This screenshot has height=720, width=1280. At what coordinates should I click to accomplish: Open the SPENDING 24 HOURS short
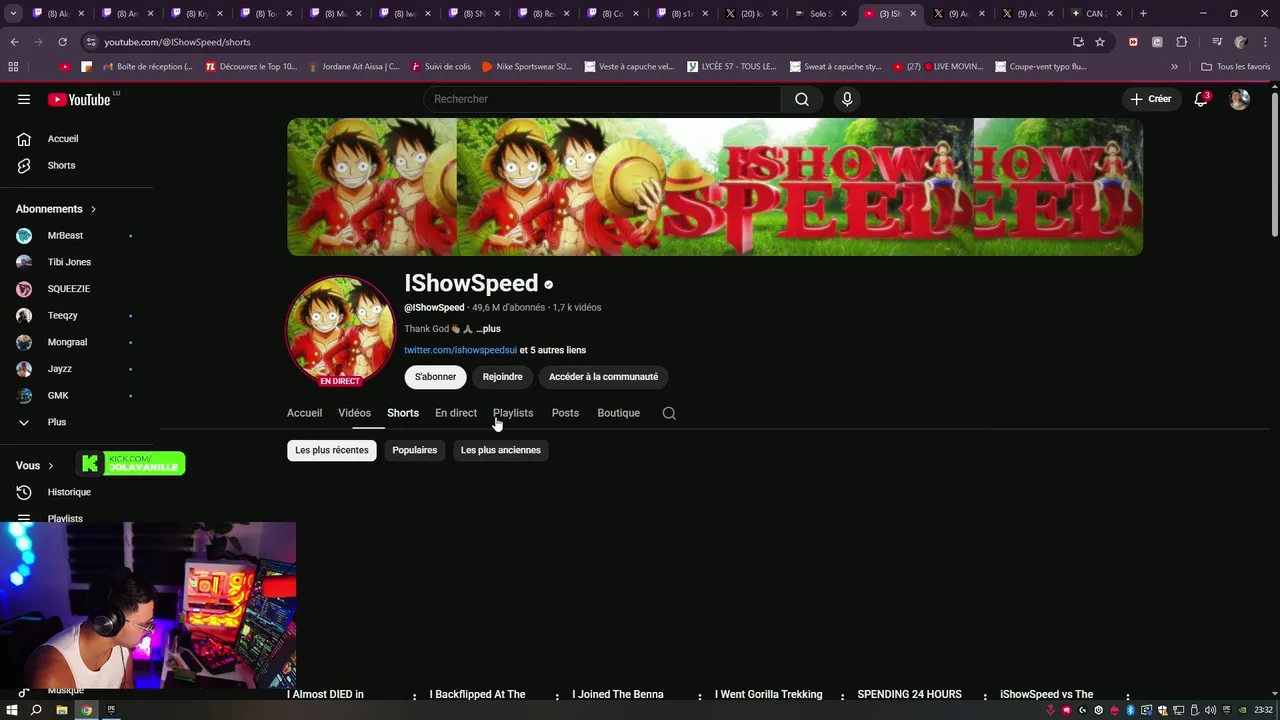tap(909, 694)
